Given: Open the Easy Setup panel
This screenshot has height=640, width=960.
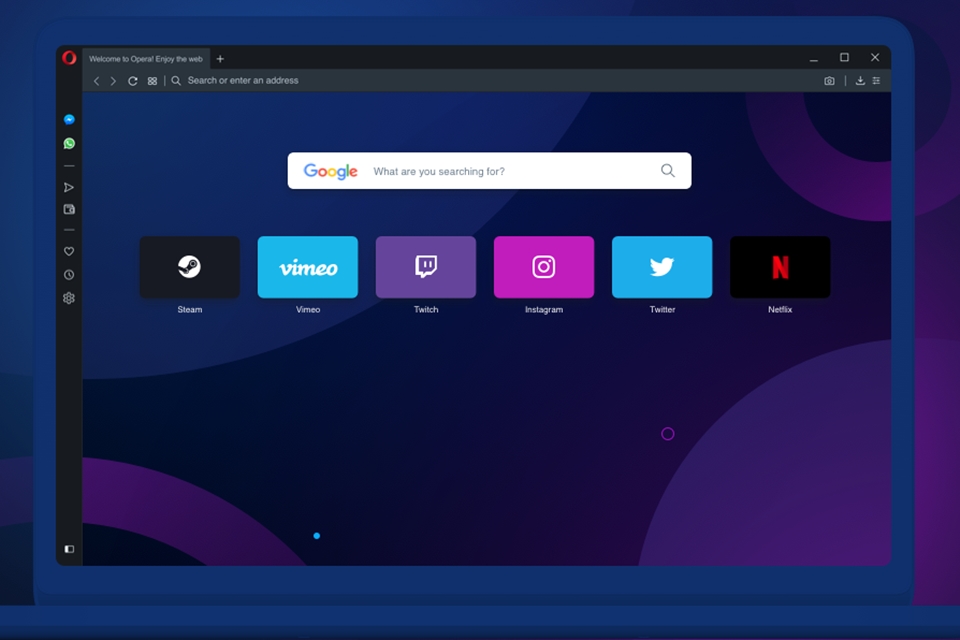Looking at the screenshot, I should (x=877, y=80).
